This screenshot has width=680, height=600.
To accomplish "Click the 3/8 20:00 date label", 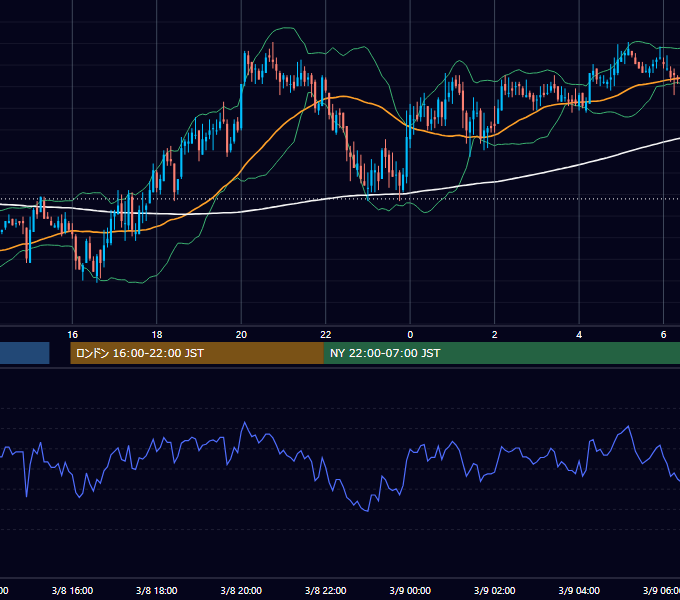I will point(241,590).
